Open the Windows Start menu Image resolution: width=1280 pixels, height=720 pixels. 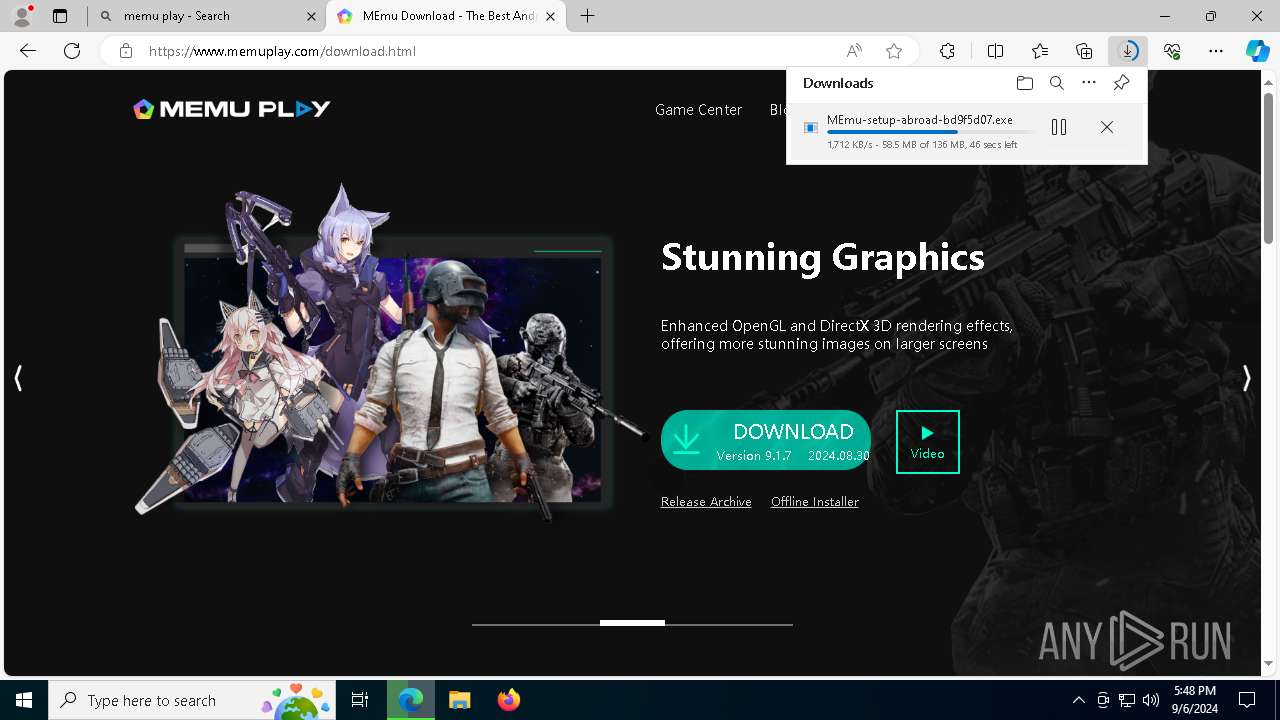pos(24,700)
